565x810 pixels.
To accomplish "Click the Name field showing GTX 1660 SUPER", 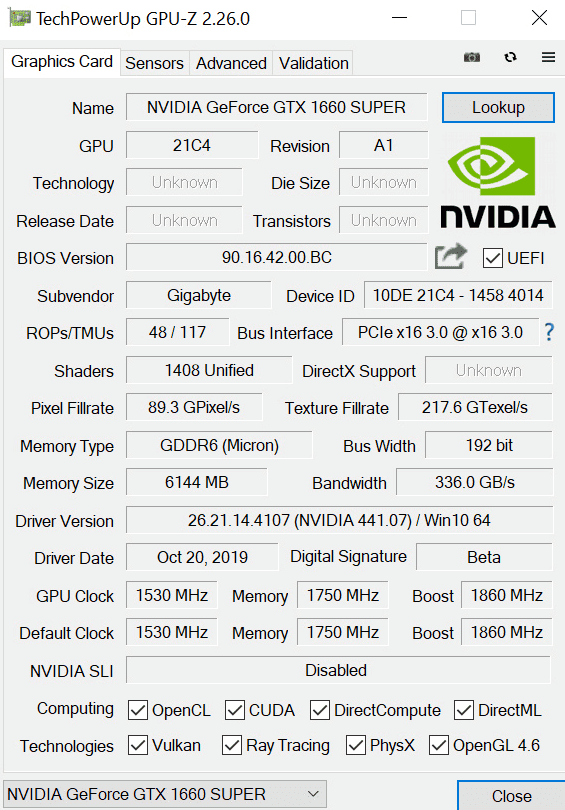I will 276,107.
